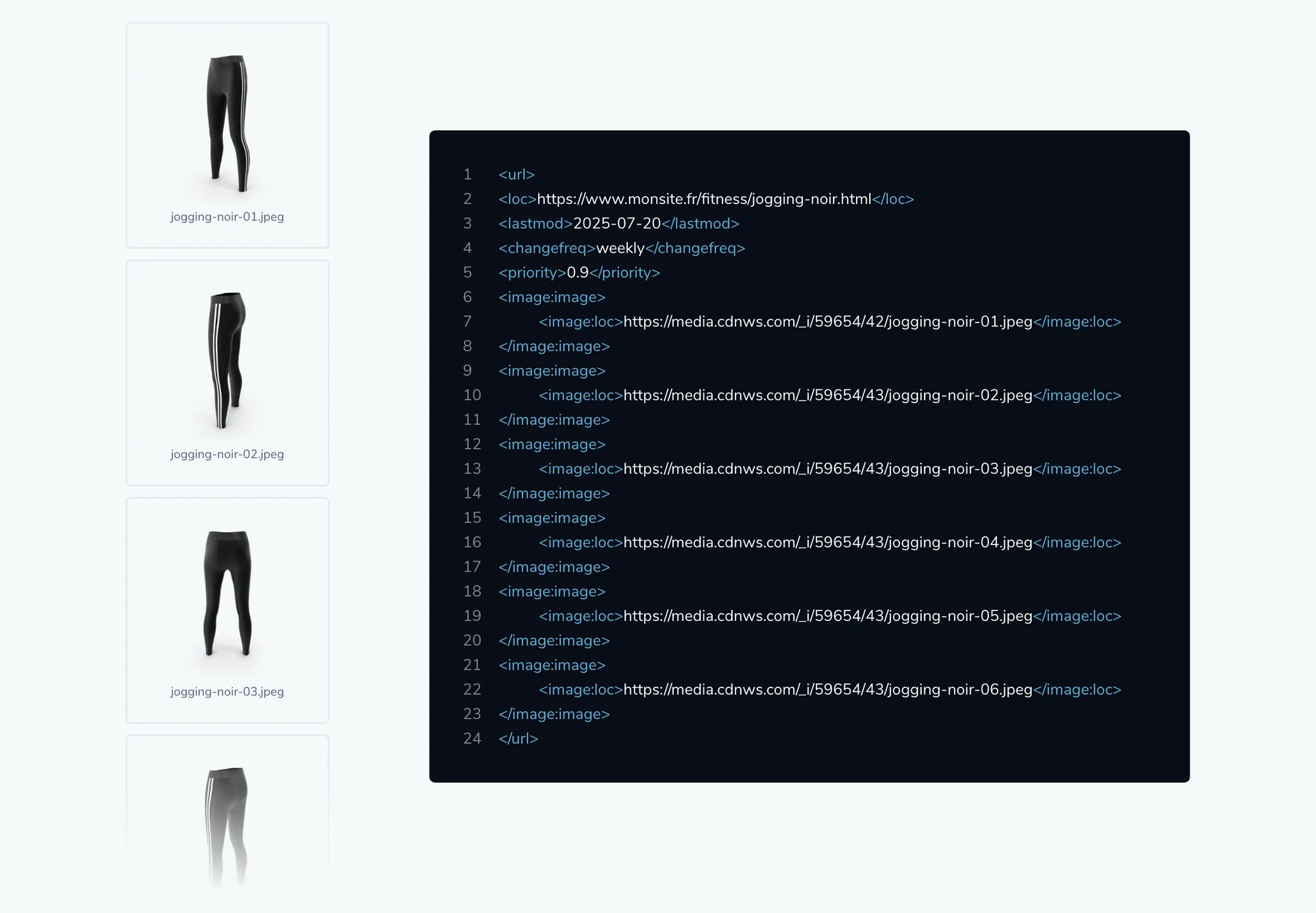Viewport: 1316px width, 913px height.
Task: Click the jogging-noir-02.jpeg file name label
Action: (227, 454)
